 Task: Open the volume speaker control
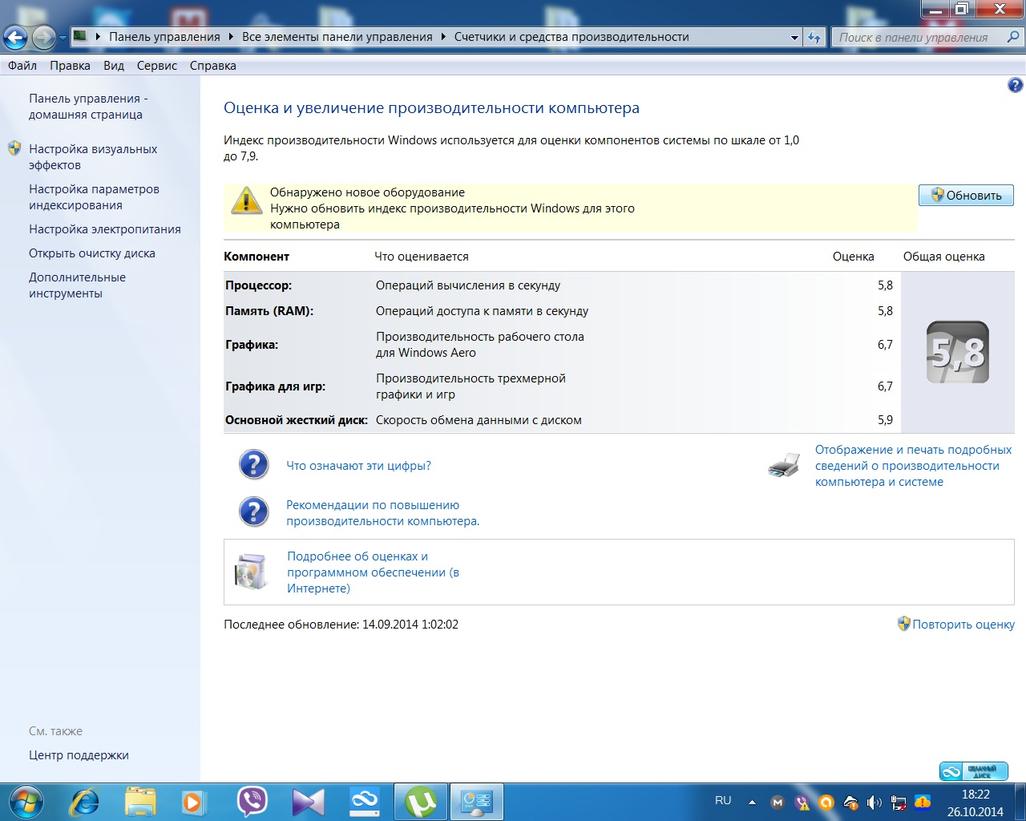(874, 802)
